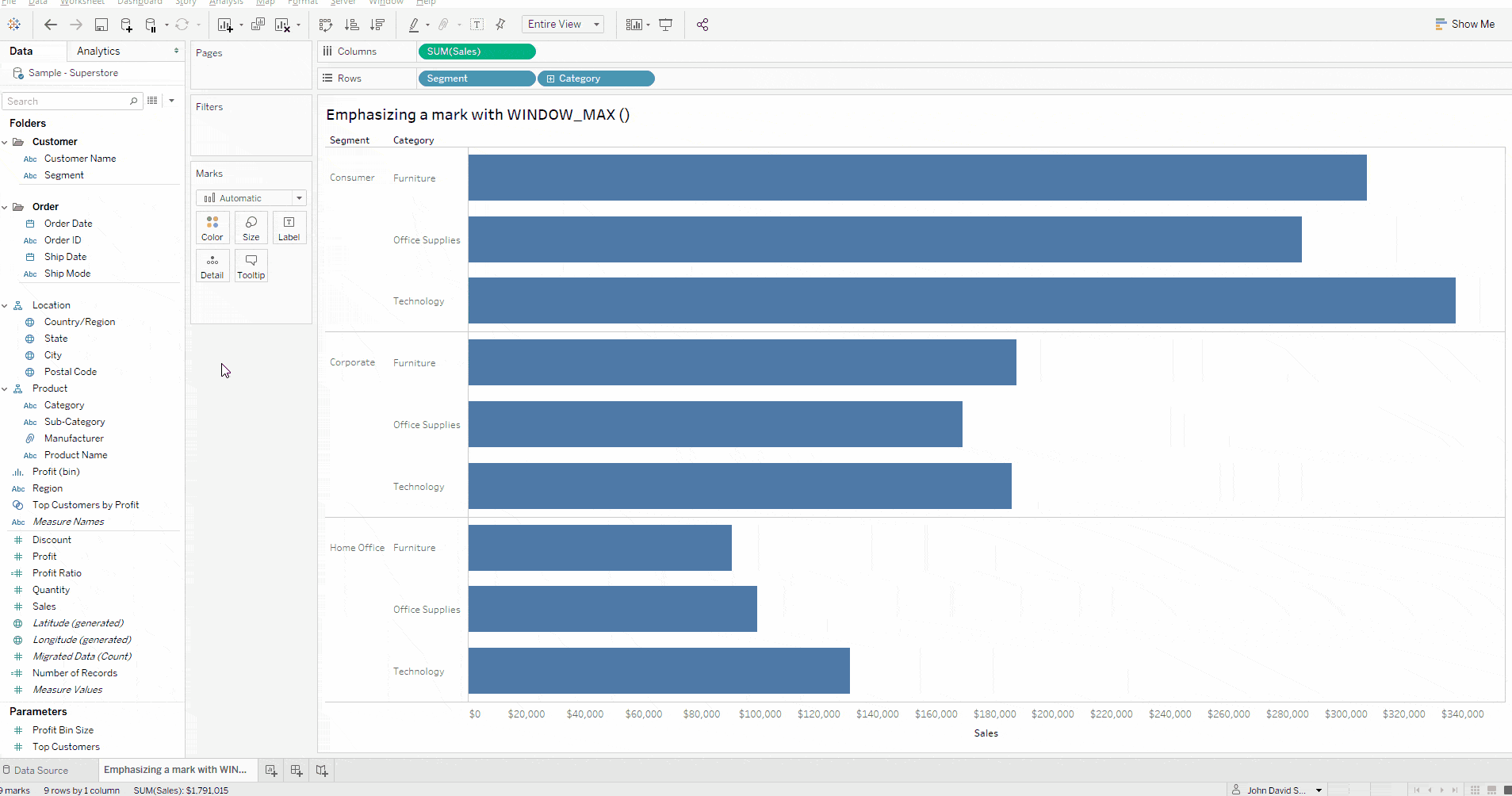This screenshot has width=1512, height=796.
Task: Click new dashboard tab icon at bottom
Action: coord(297,770)
